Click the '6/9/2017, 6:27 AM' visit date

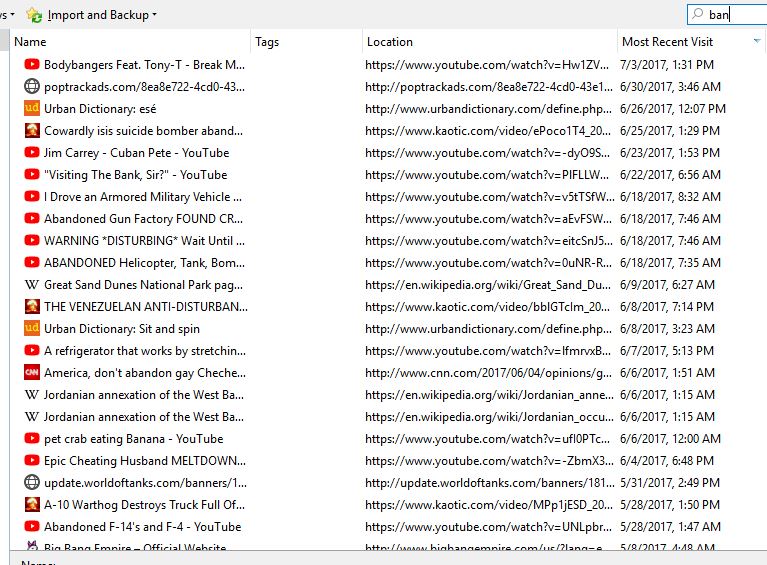(x=667, y=285)
